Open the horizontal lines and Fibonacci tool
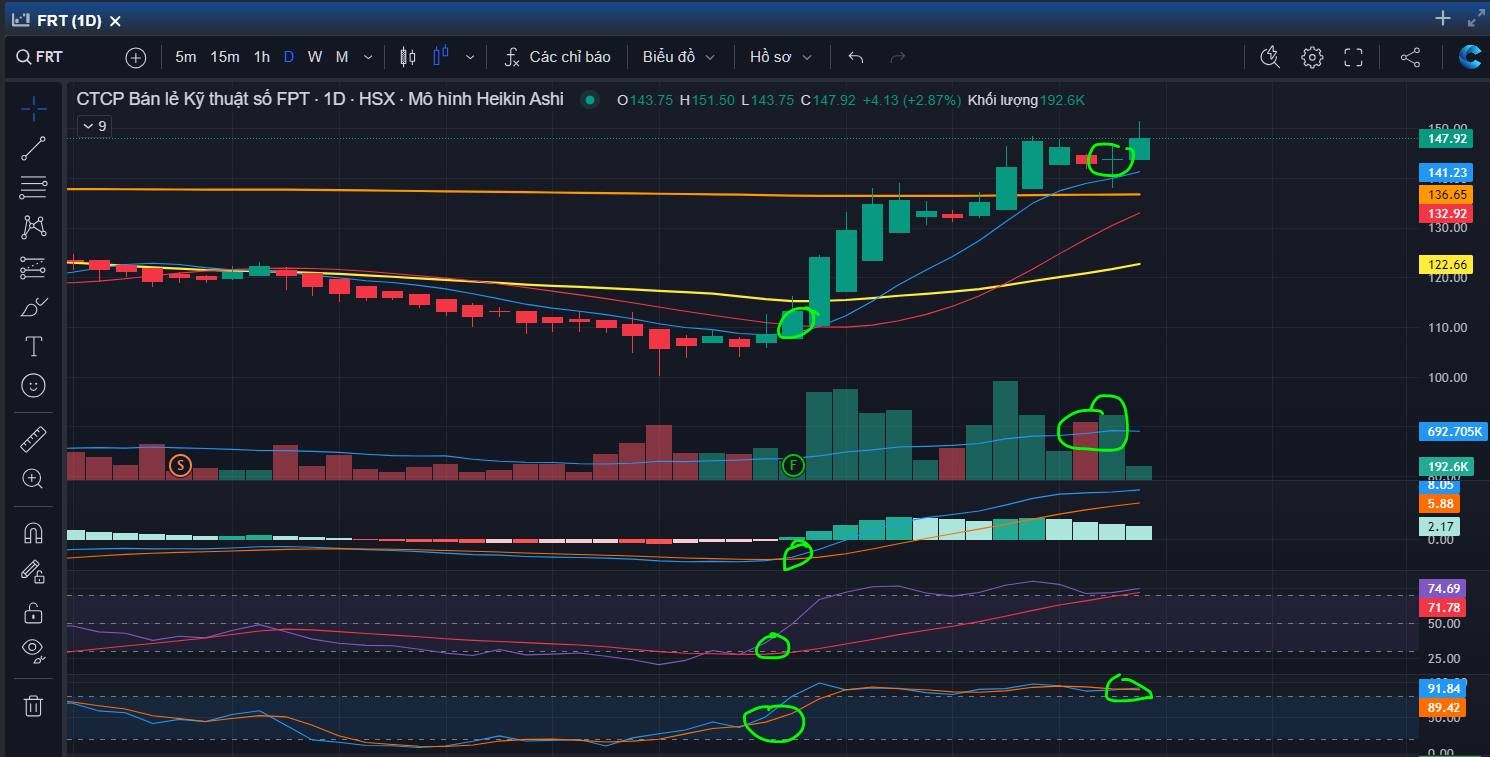 [x=34, y=187]
